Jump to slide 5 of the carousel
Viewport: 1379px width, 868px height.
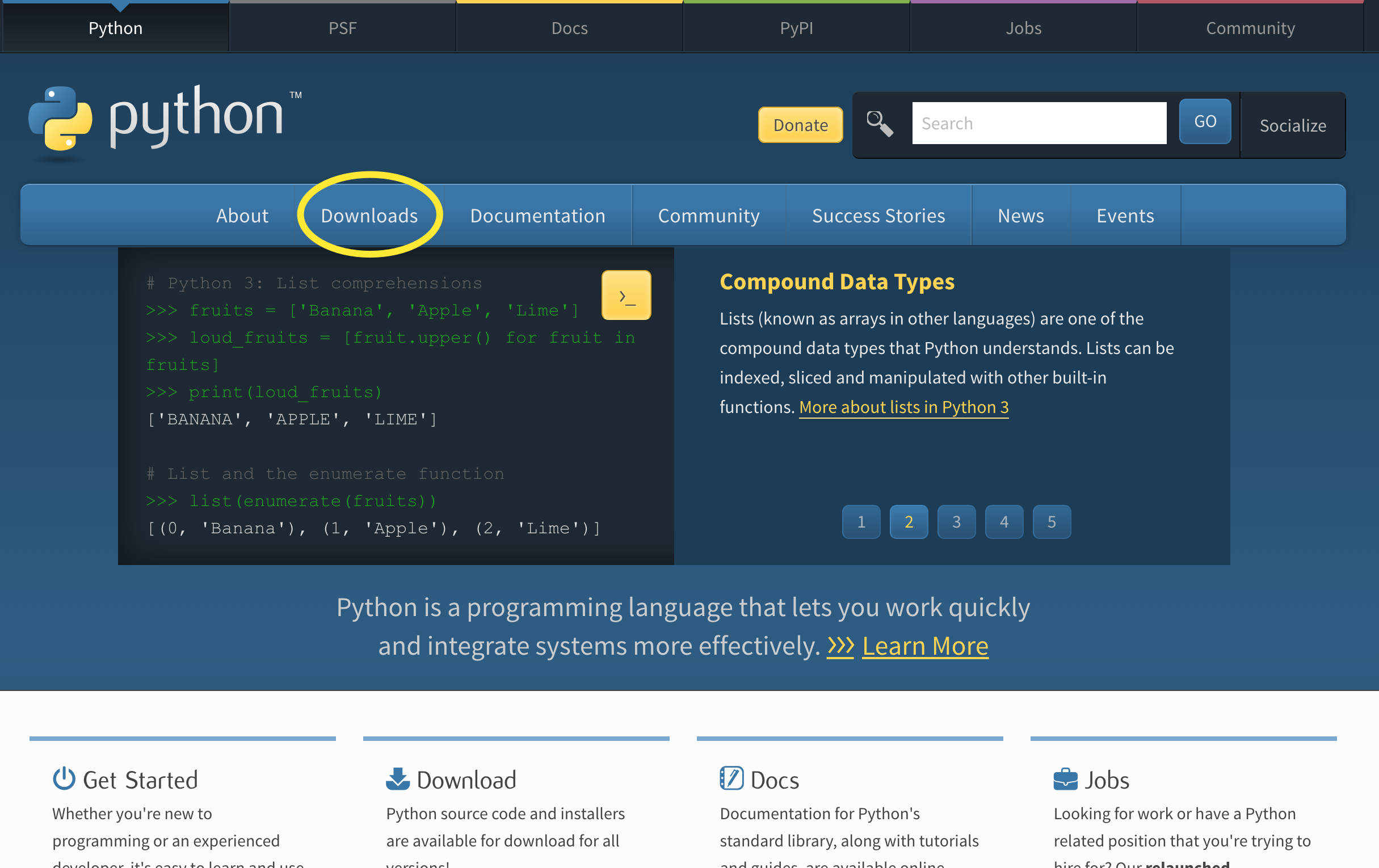point(1052,521)
